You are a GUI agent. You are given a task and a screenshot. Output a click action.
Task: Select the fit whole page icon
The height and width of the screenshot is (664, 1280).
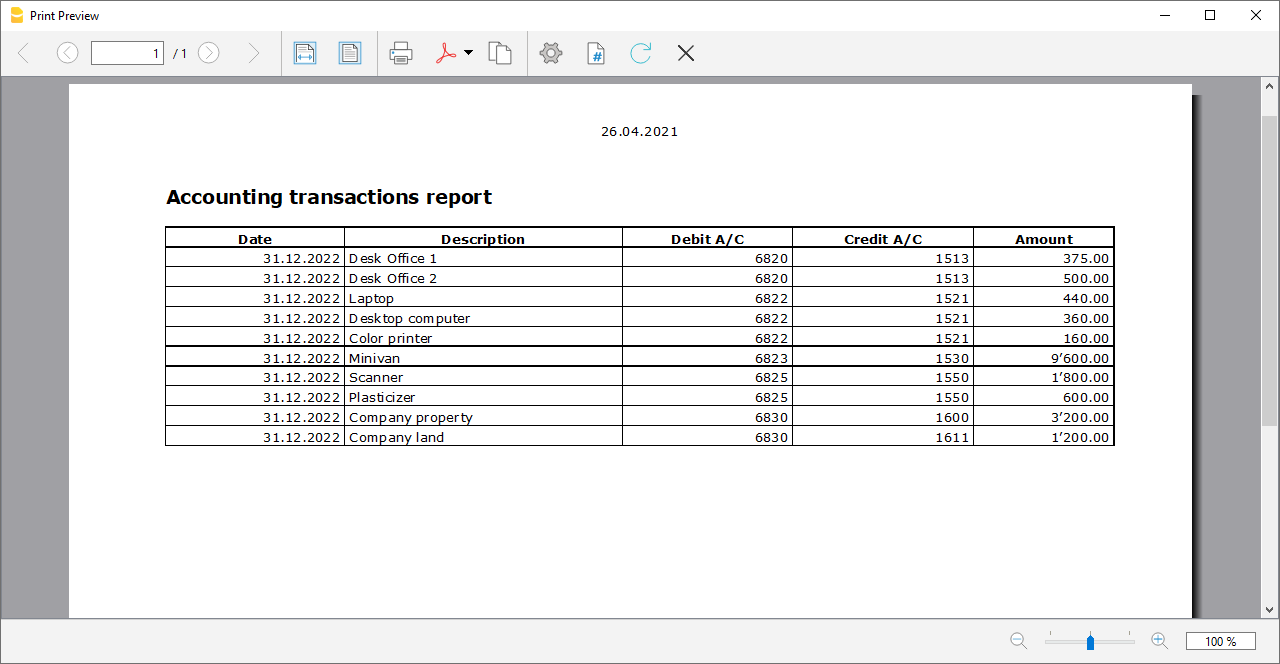(x=349, y=53)
